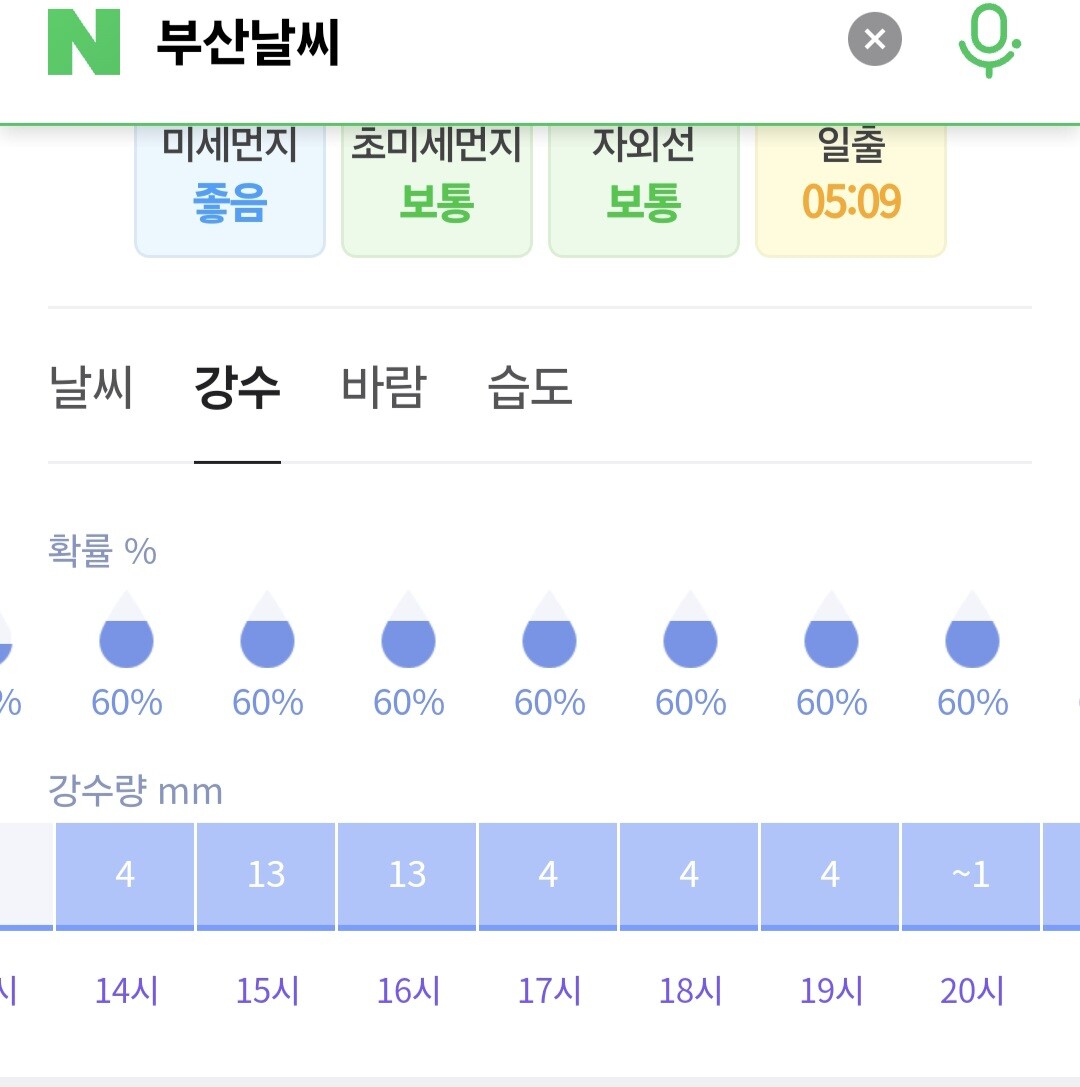This screenshot has height=1087, width=1080.
Task: Tap the raindrop icon above 15시
Action: pyautogui.click(x=267, y=632)
